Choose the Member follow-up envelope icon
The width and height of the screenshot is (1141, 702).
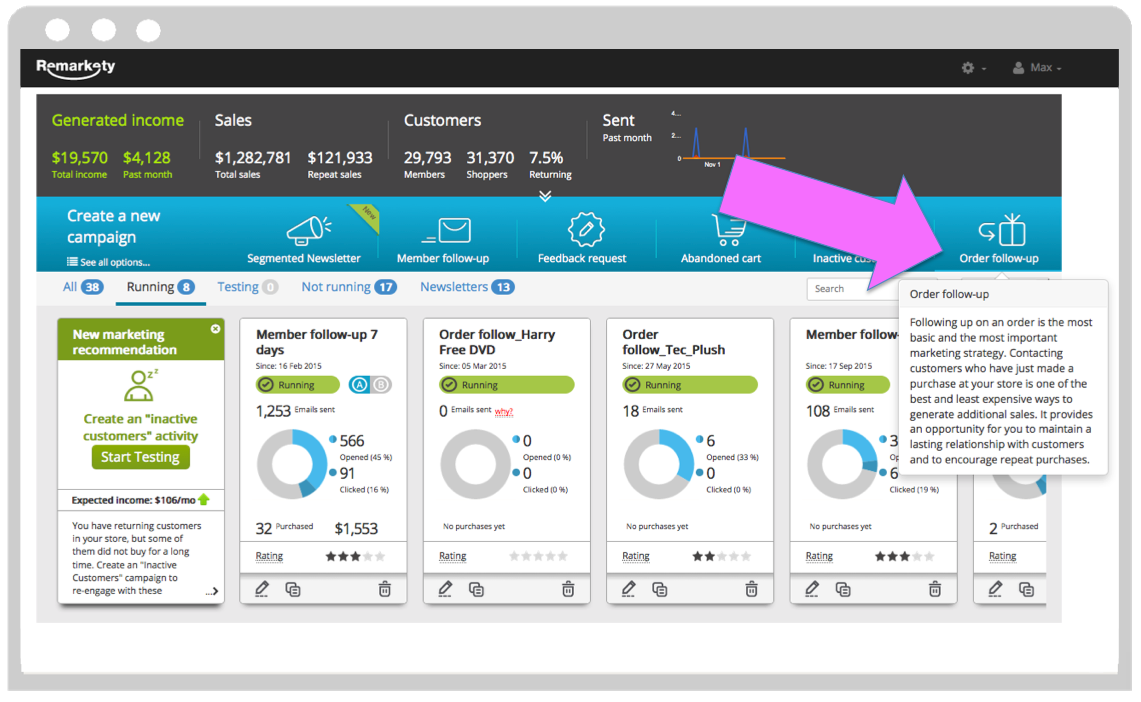[446, 231]
